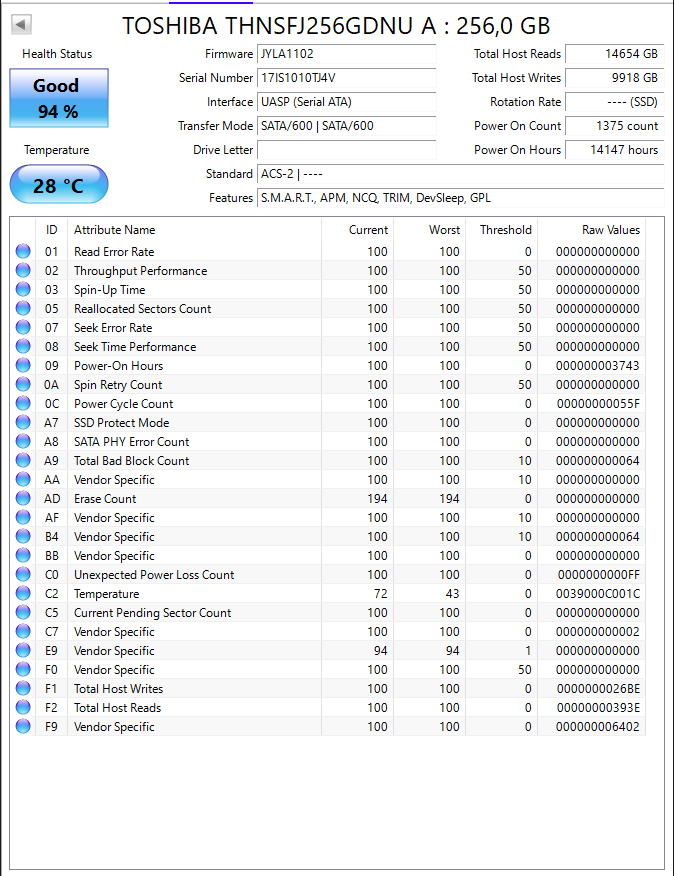Click status icon for Erase Count row

(23, 498)
